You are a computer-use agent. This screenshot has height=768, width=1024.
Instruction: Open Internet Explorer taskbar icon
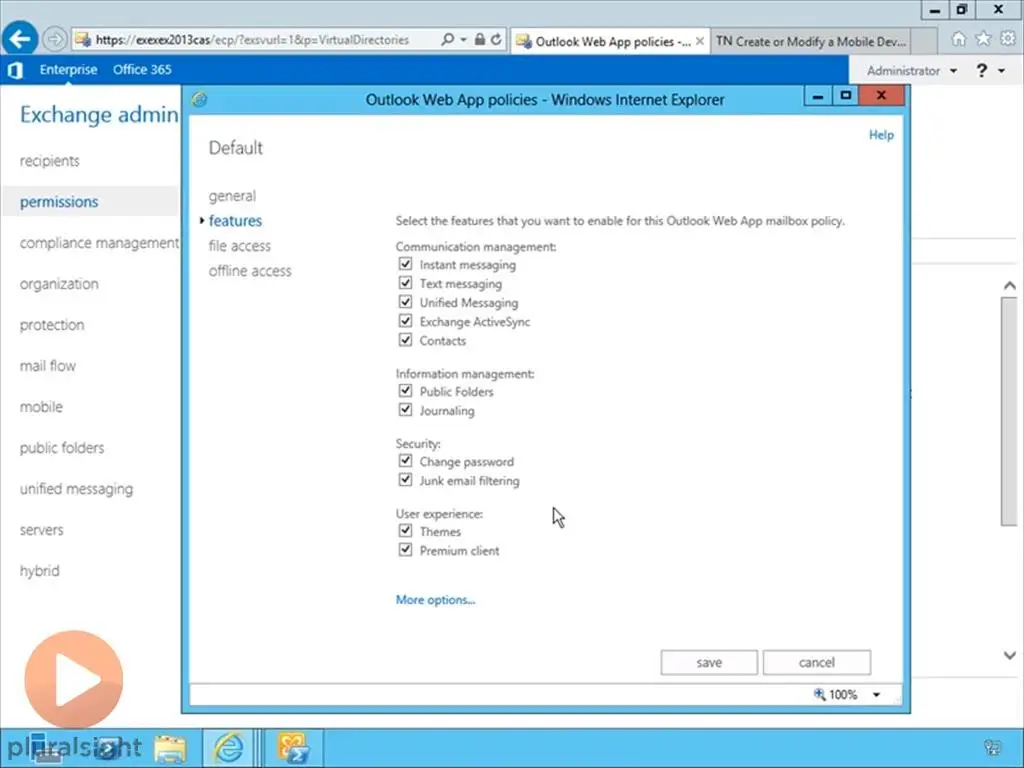(x=228, y=748)
